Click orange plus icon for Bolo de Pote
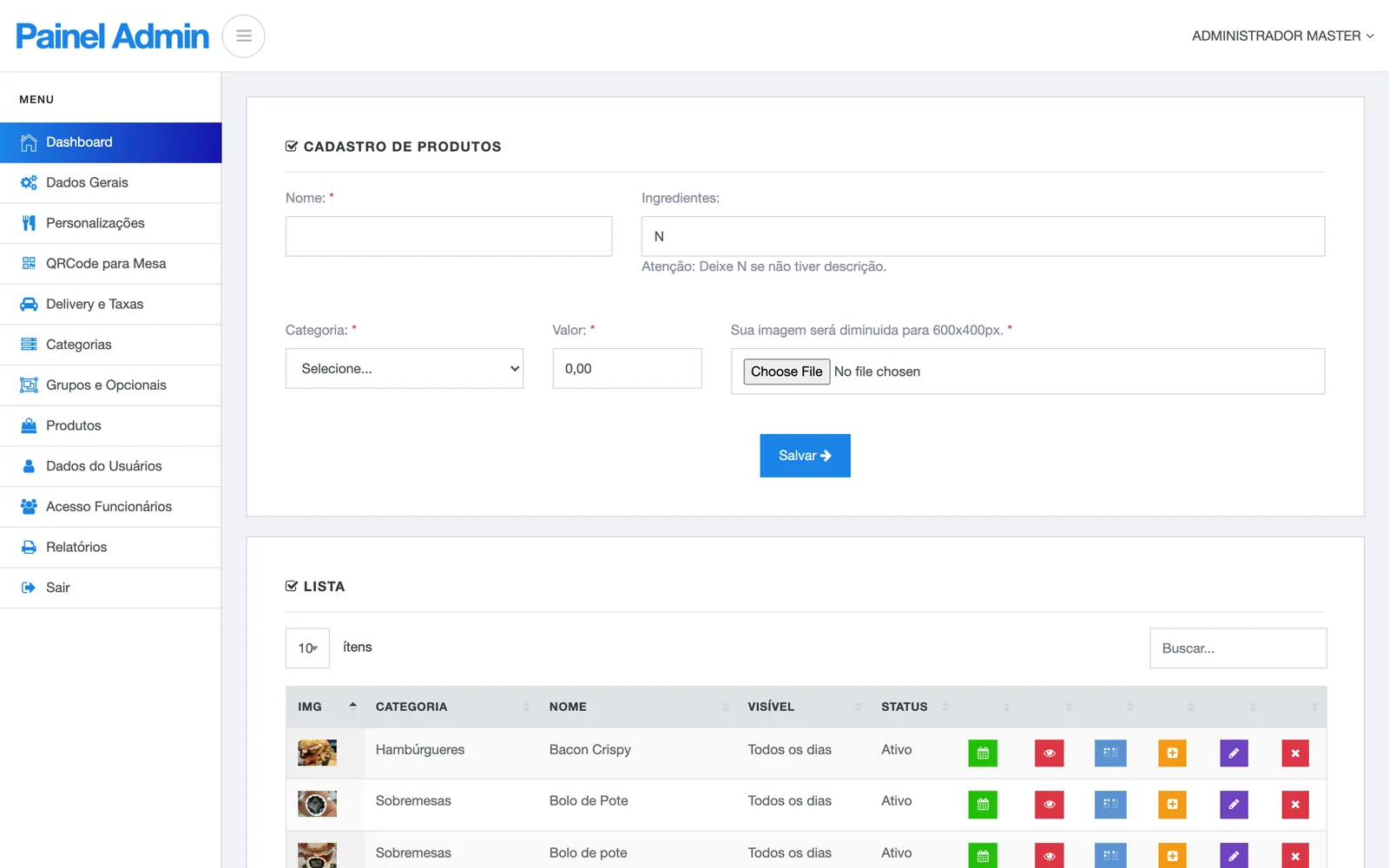This screenshot has width=1389, height=868. pos(1172,805)
